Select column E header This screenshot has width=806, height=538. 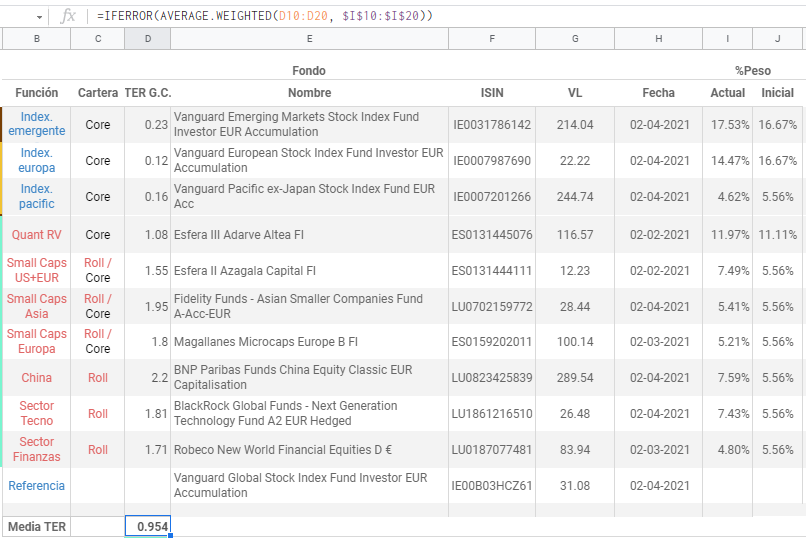309,38
